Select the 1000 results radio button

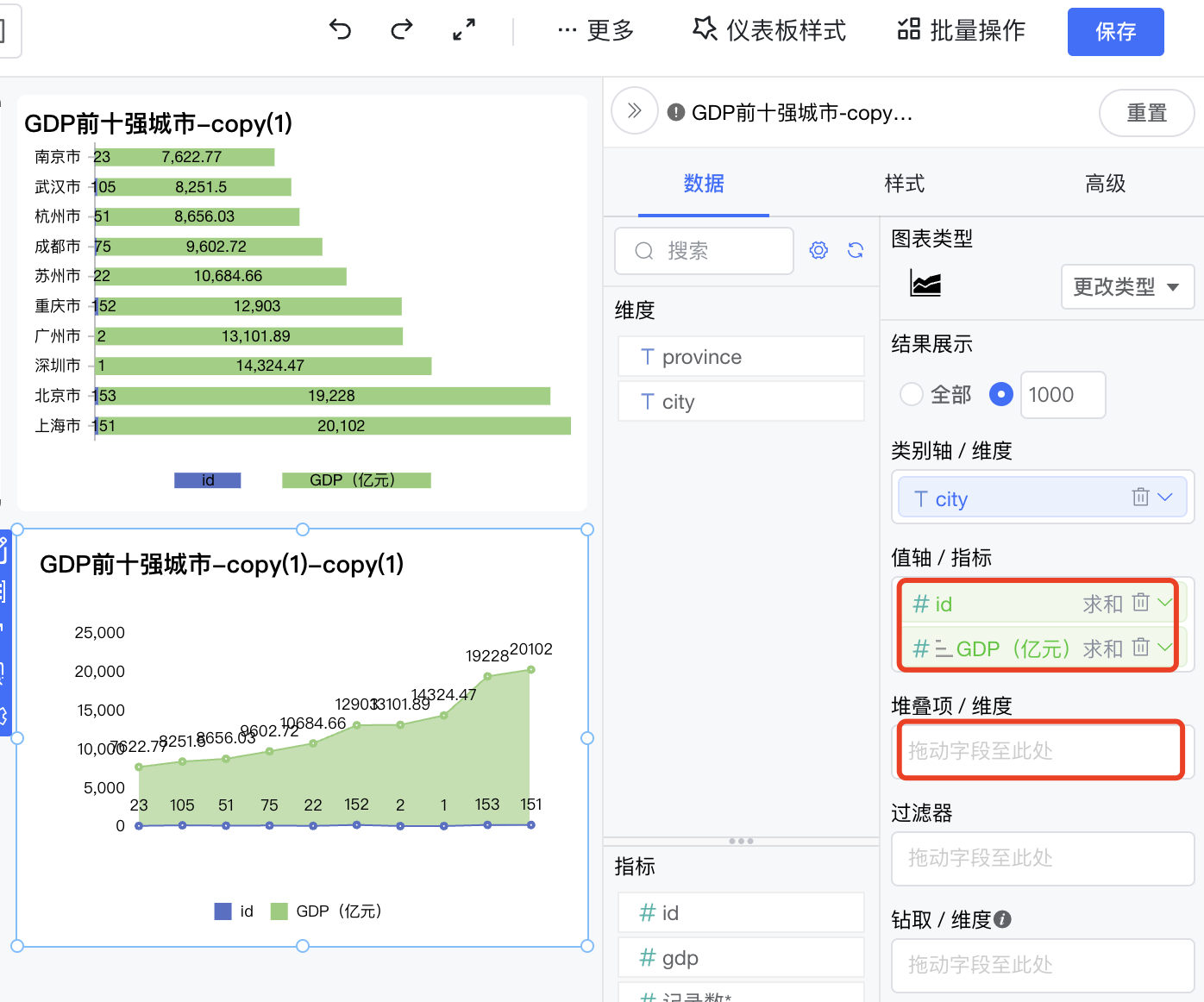1000,394
